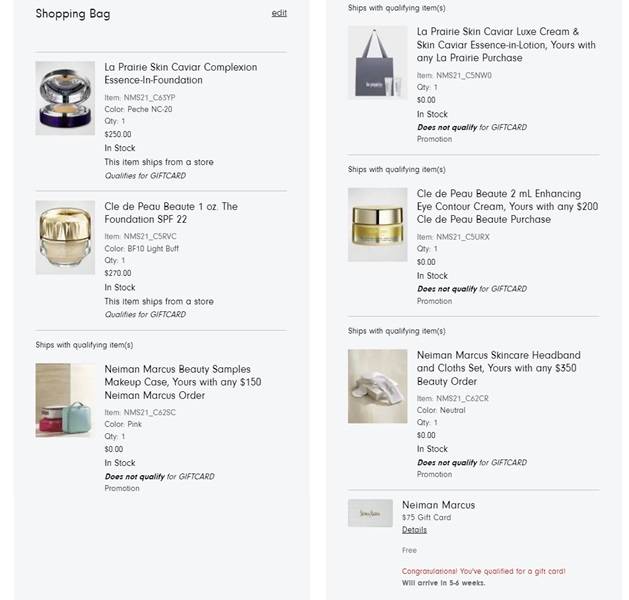
Task: Click the gift card congratulations message
Action: (x=483, y=571)
